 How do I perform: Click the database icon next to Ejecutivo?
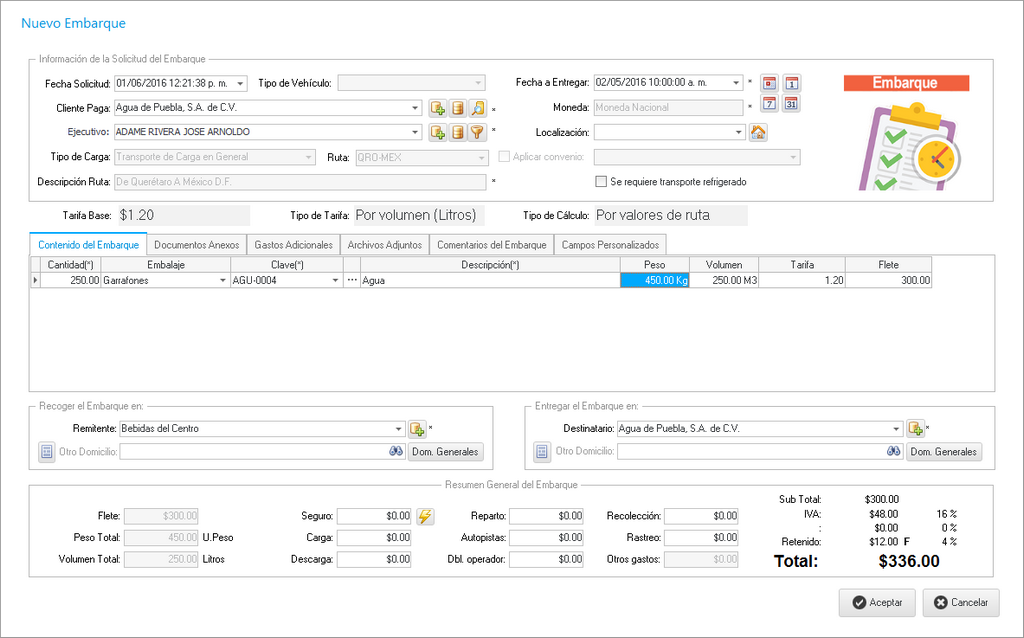(x=457, y=132)
